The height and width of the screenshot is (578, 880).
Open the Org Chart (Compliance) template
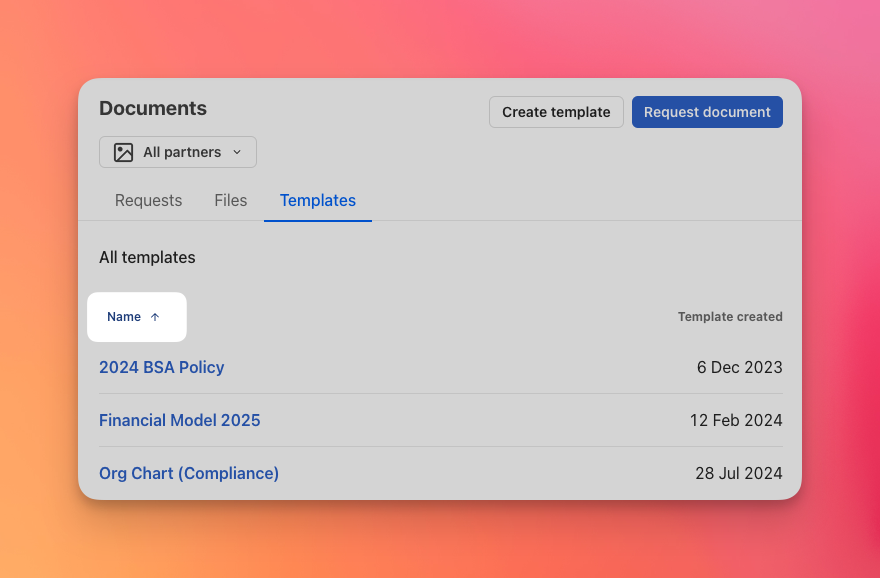click(189, 473)
